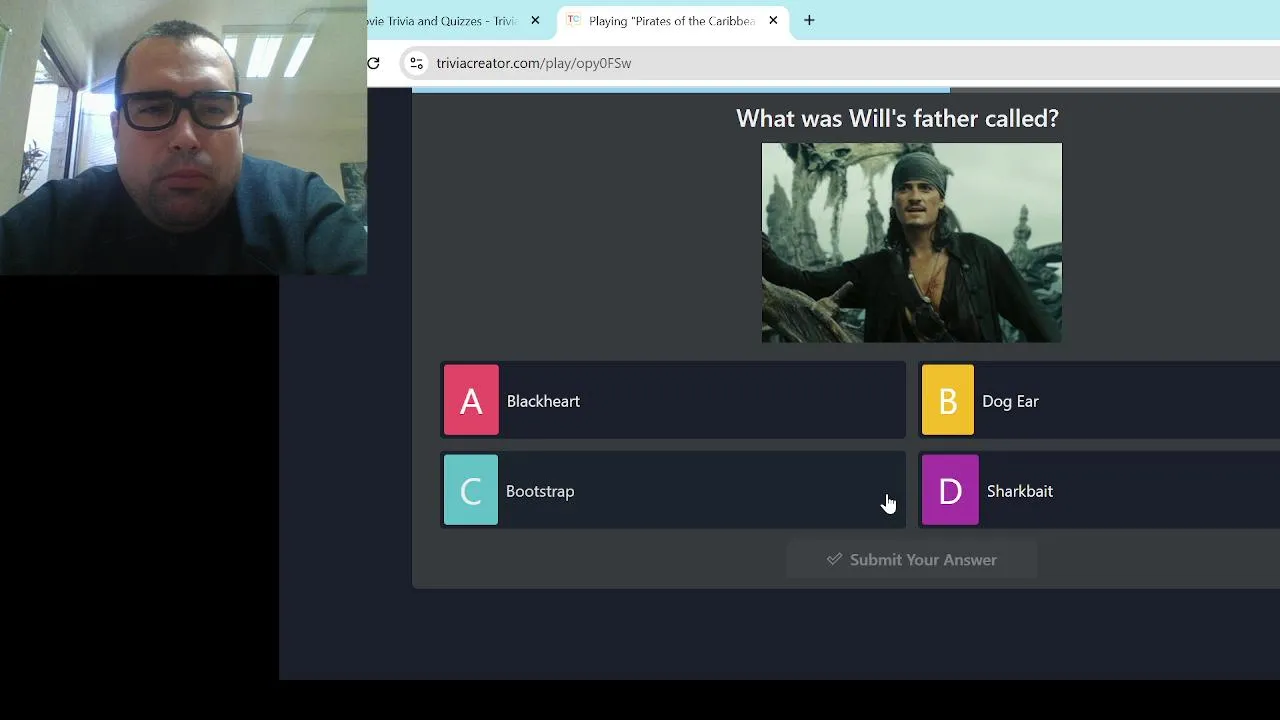Image resolution: width=1280 pixels, height=720 pixels.
Task: Choose answer B Dog Ear
Action: (x=1099, y=400)
